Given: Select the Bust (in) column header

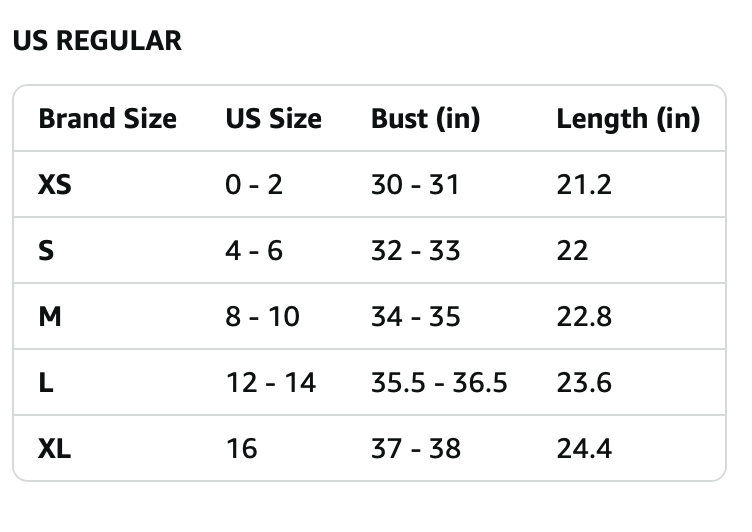Looking at the screenshot, I should (x=425, y=119).
